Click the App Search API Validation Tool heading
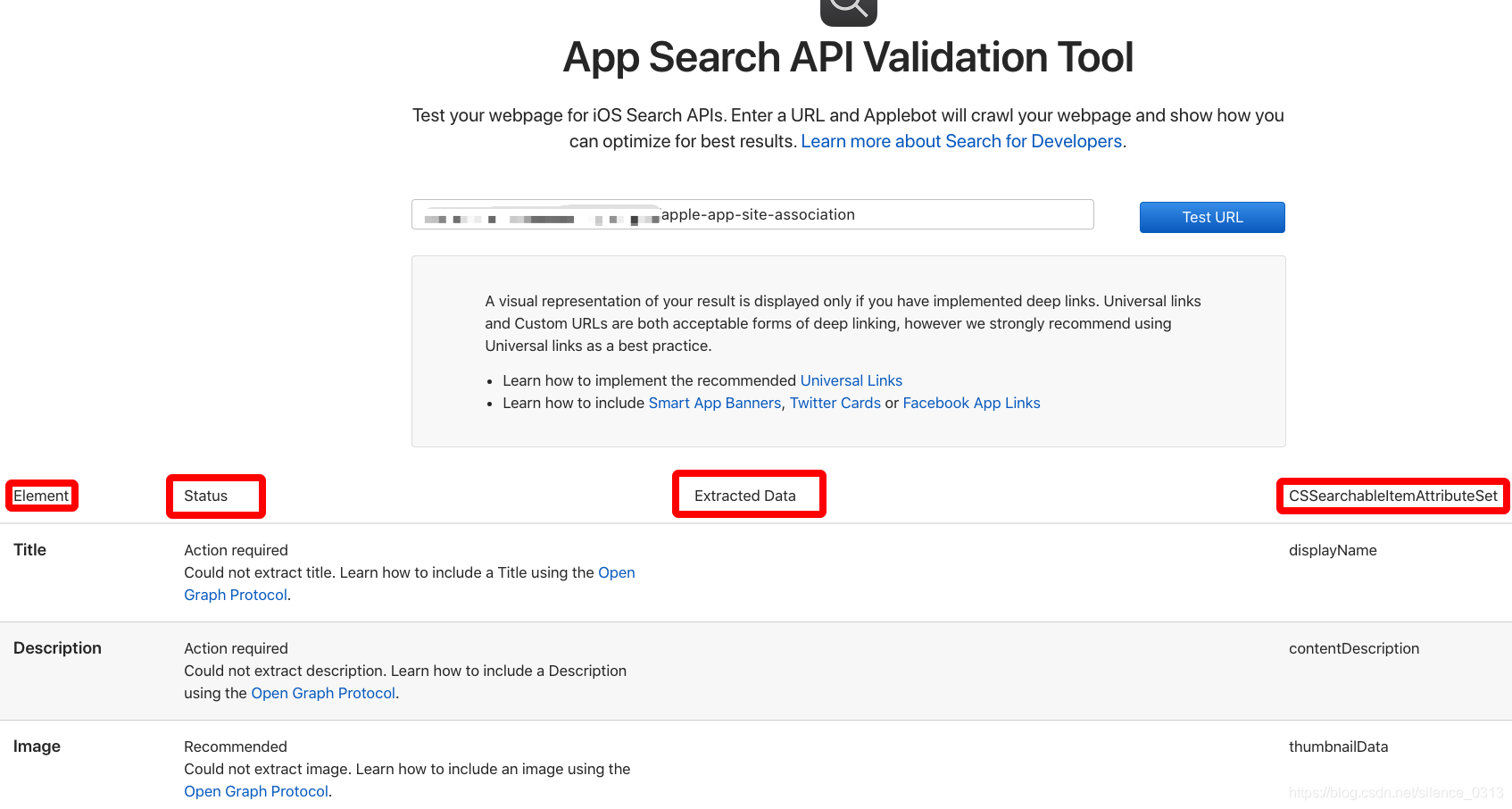This screenshot has height=809, width=1512. coord(848,57)
